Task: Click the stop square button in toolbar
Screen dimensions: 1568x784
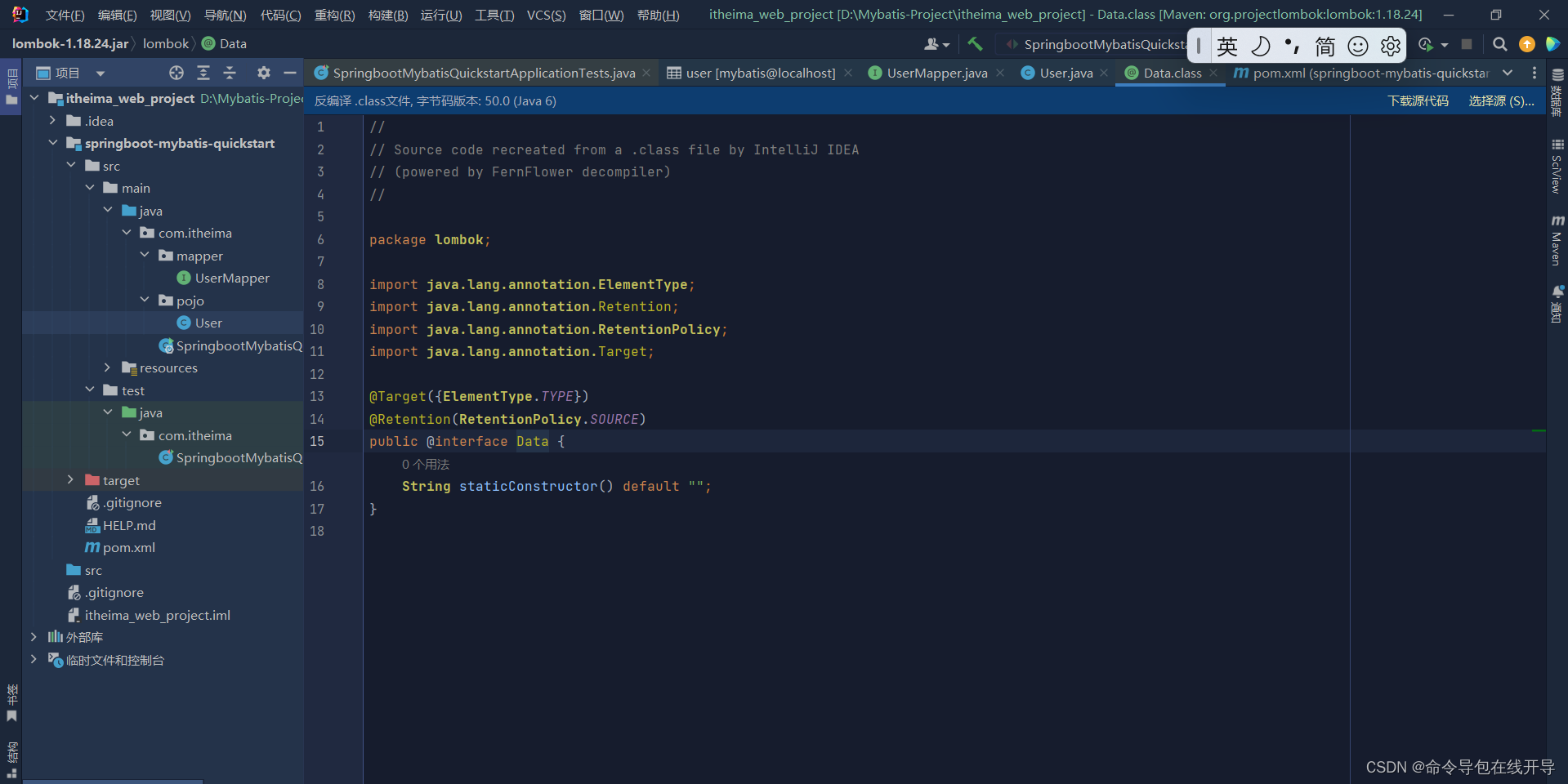Action: 1467,44
